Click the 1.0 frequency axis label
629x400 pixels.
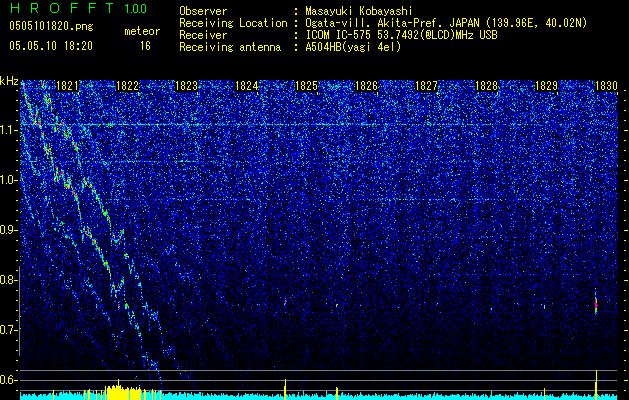pyautogui.click(x=9, y=180)
